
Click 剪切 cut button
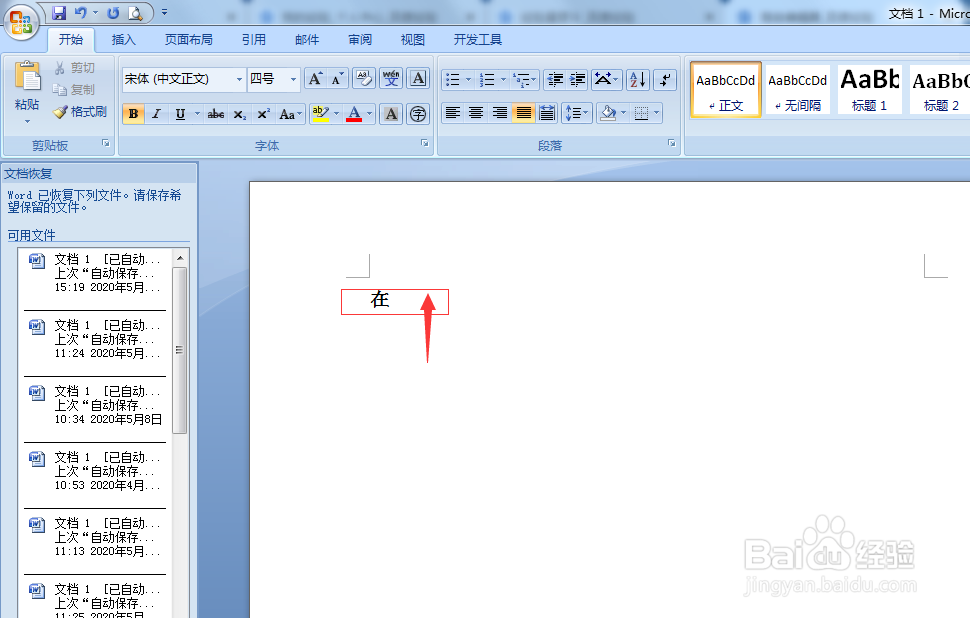(x=75, y=67)
